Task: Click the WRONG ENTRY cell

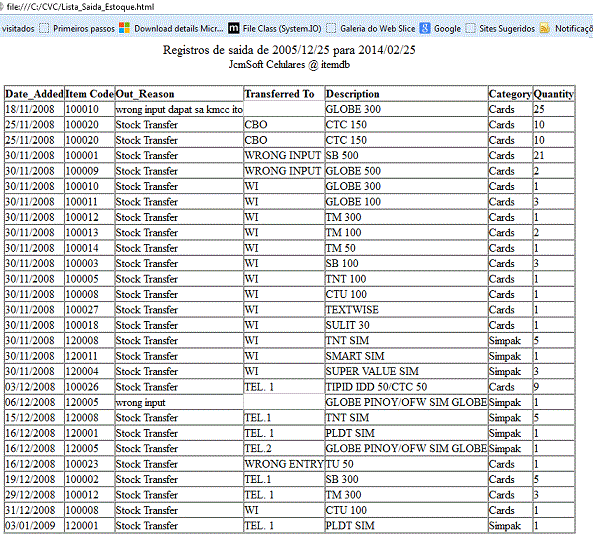Action: point(284,464)
